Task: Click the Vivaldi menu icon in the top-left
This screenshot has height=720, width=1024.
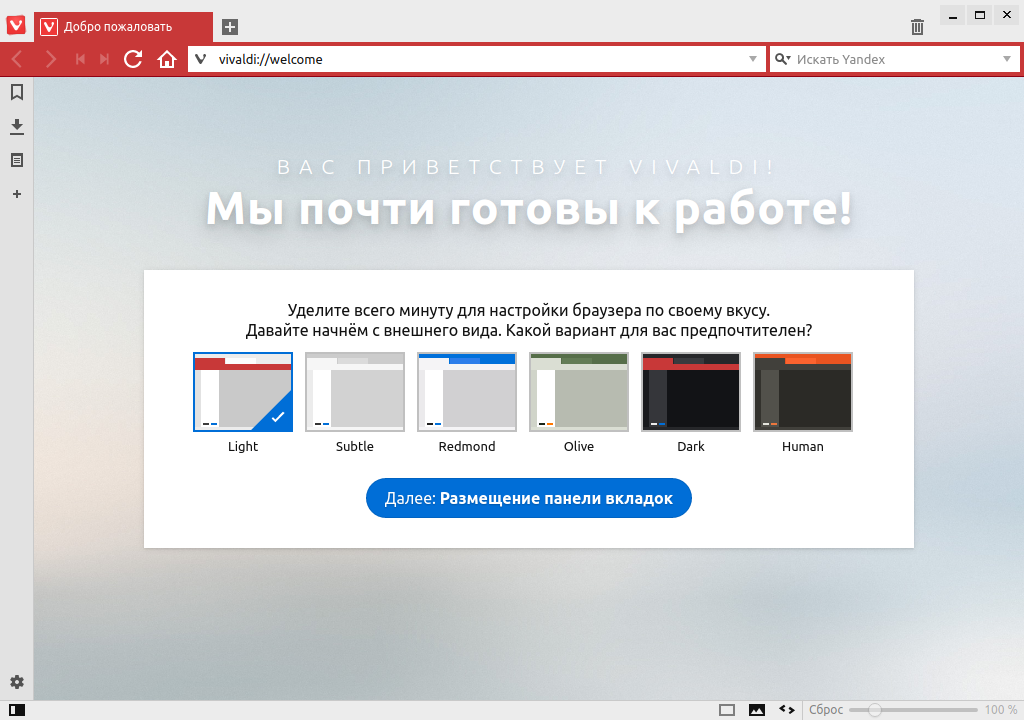Action: pyautogui.click(x=14, y=24)
